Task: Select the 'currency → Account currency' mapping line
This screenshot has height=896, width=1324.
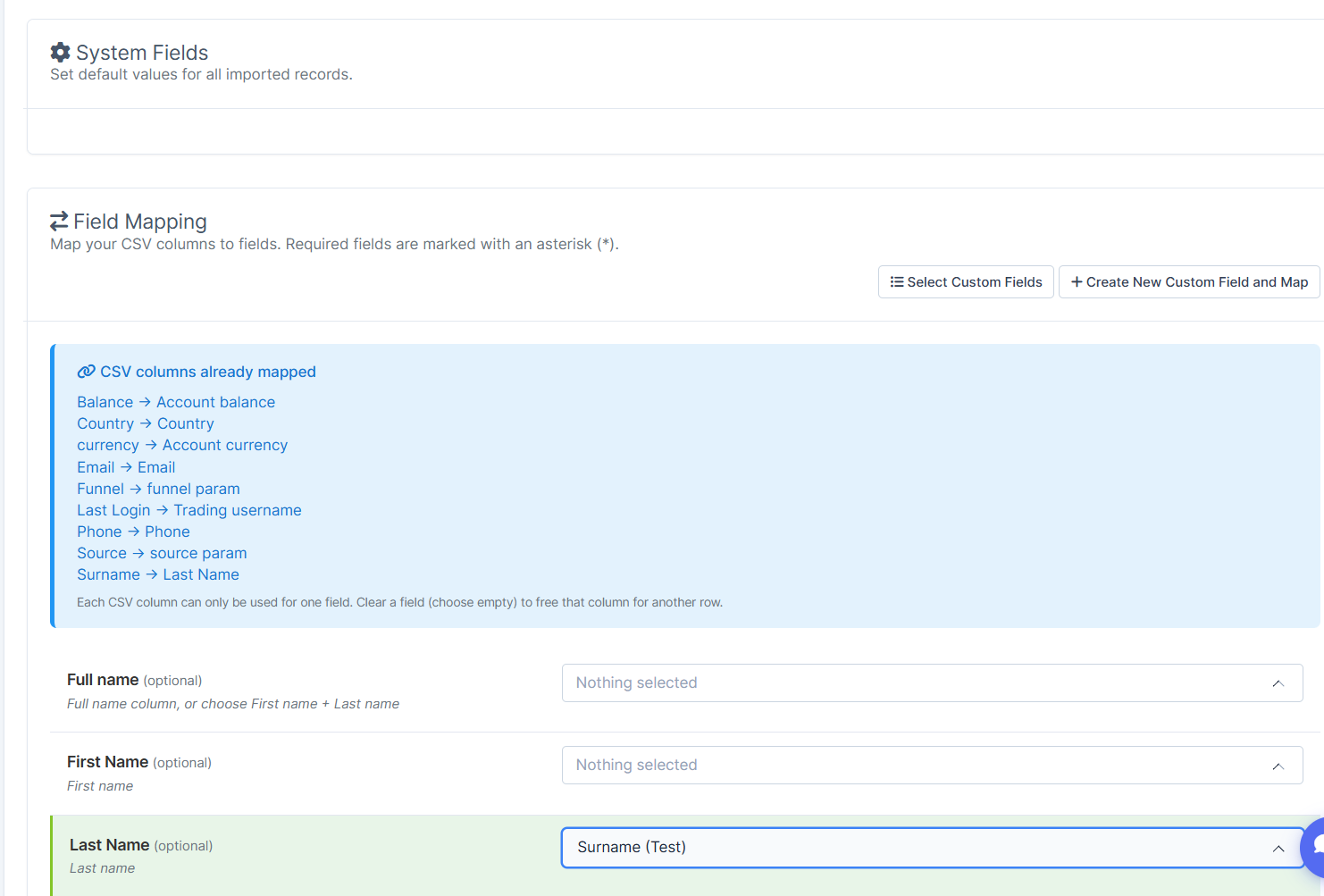Action: 182,445
